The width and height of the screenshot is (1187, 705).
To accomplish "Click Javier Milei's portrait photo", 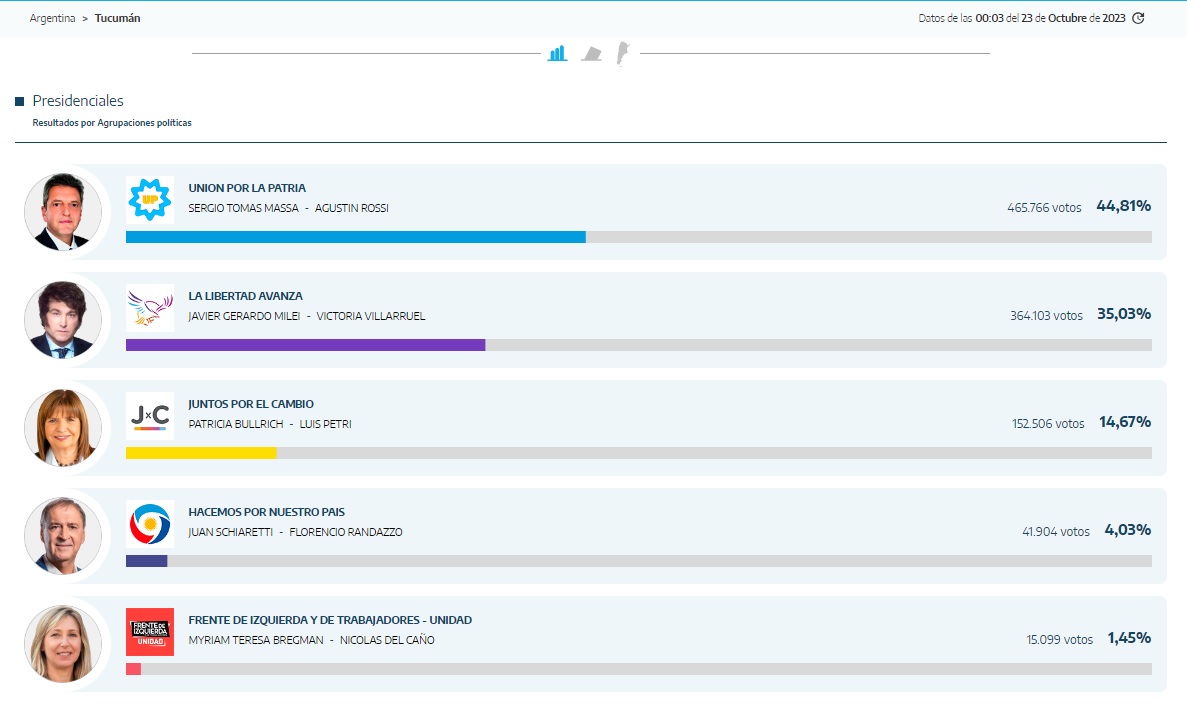I will coord(63,319).
